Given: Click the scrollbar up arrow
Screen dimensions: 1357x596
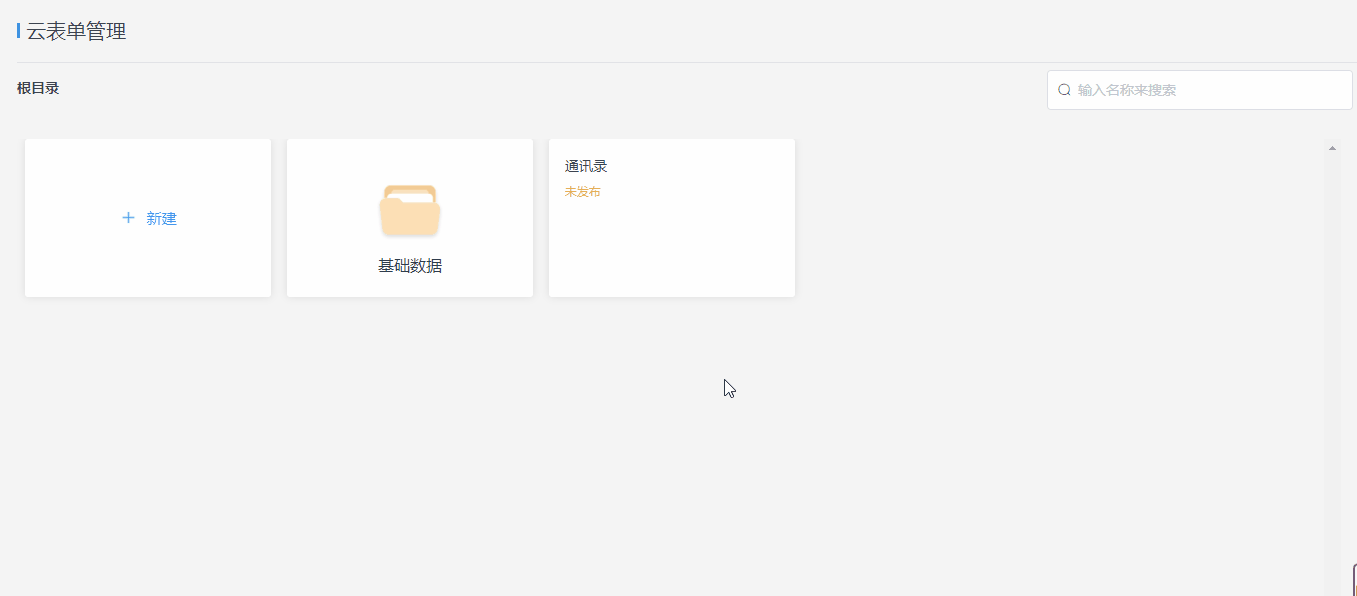Looking at the screenshot, I should click(1332, 148).
